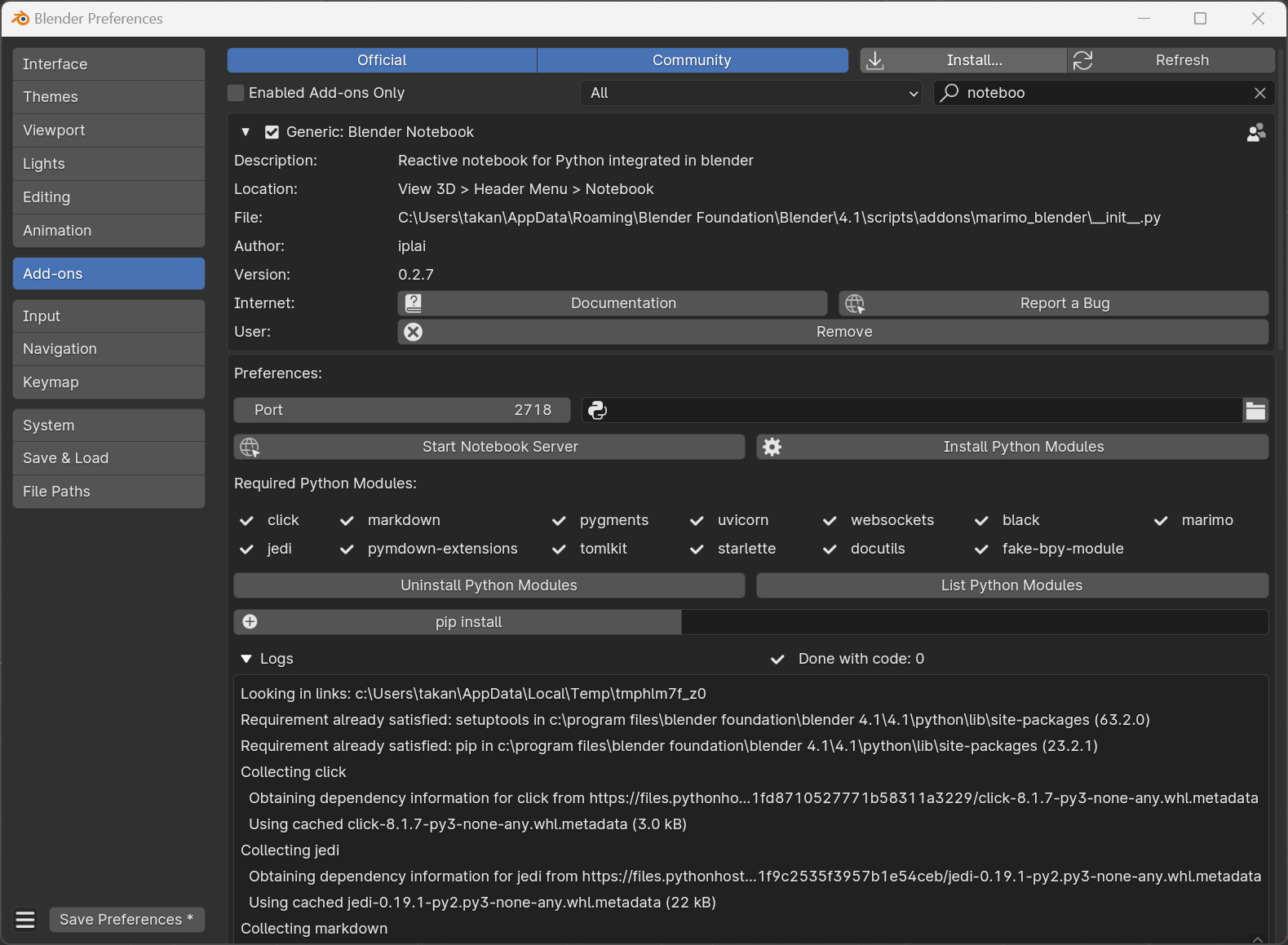Click the Python executable path field
1288x945 pixels.
point(912,410)
